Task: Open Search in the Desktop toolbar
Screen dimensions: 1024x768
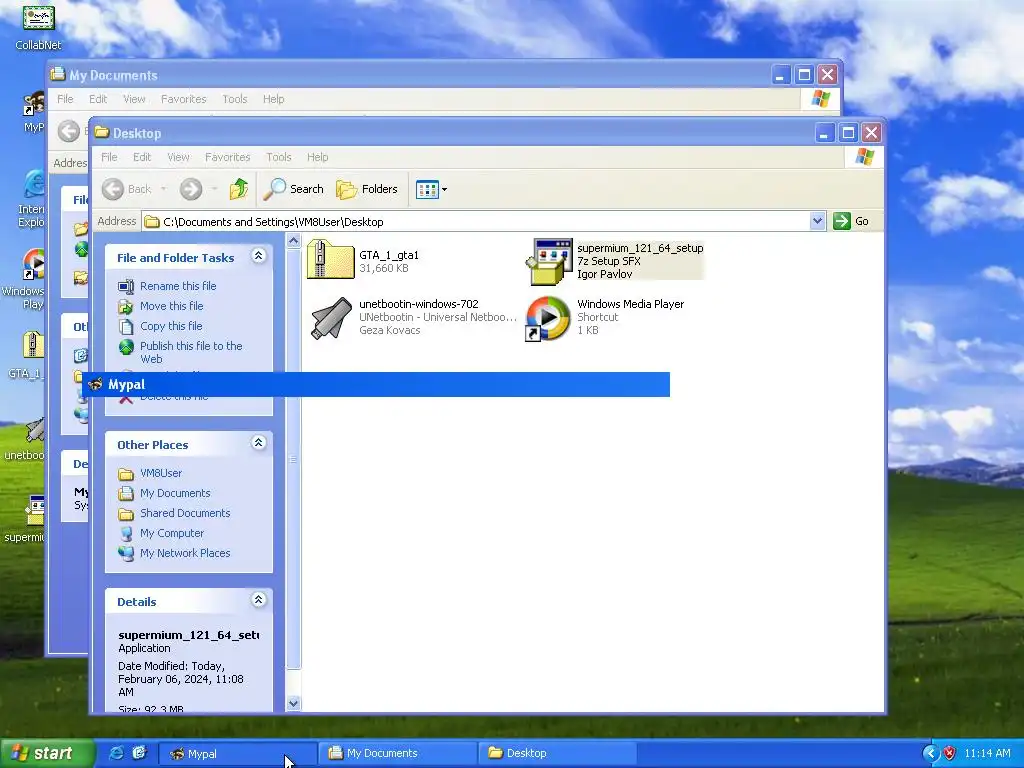Action: click(x=294, y=189)
